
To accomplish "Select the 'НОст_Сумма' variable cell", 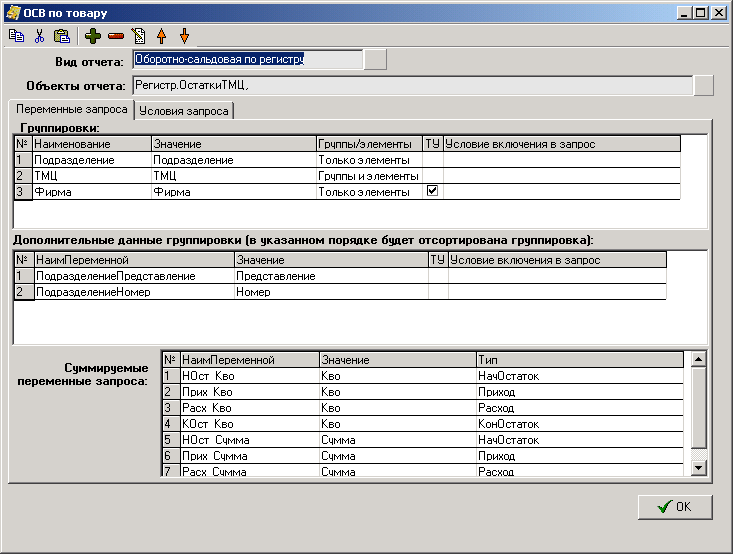I will point(250,439).
